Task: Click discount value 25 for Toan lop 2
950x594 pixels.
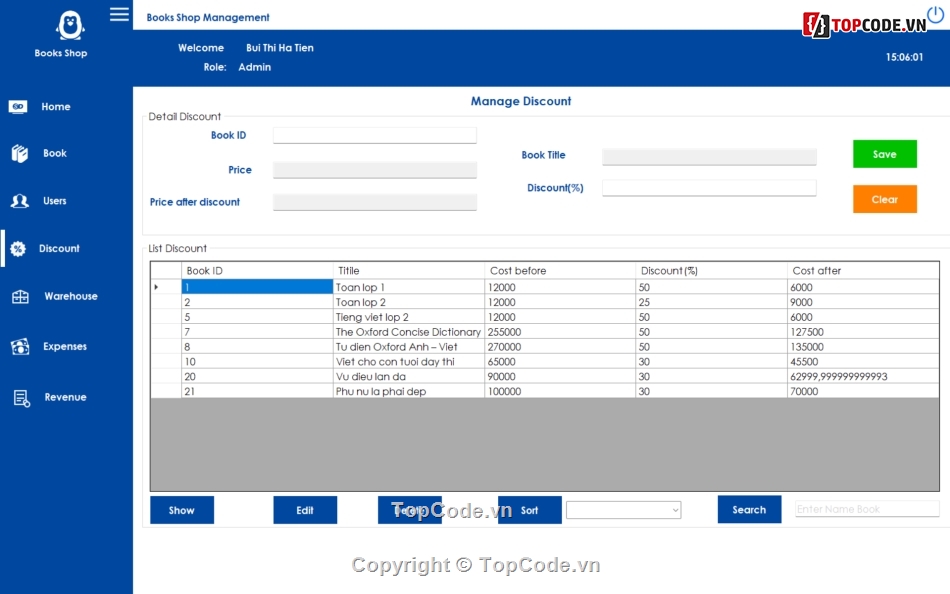Action: (x=711, y=302)
